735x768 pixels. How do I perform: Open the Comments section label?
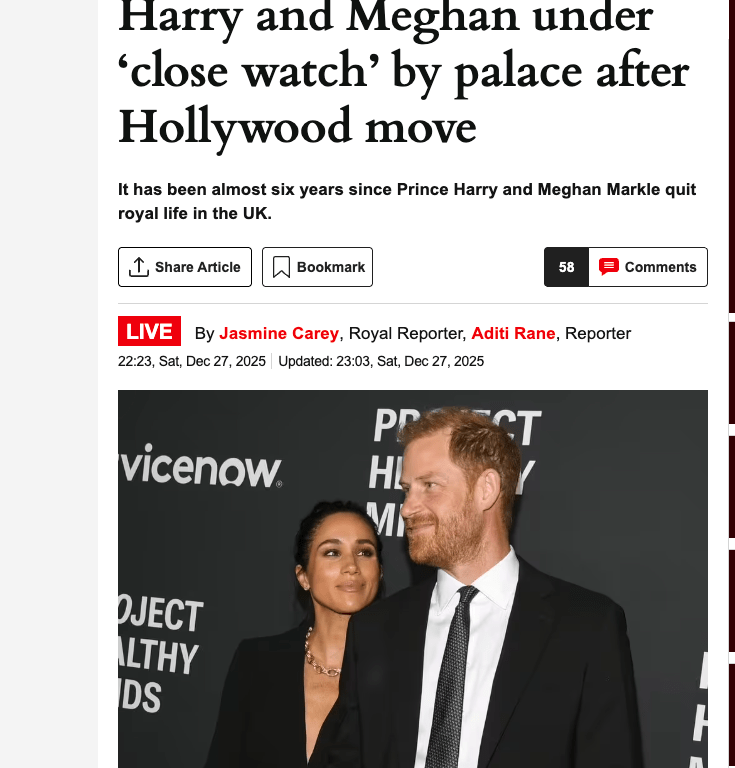(661, 267)
